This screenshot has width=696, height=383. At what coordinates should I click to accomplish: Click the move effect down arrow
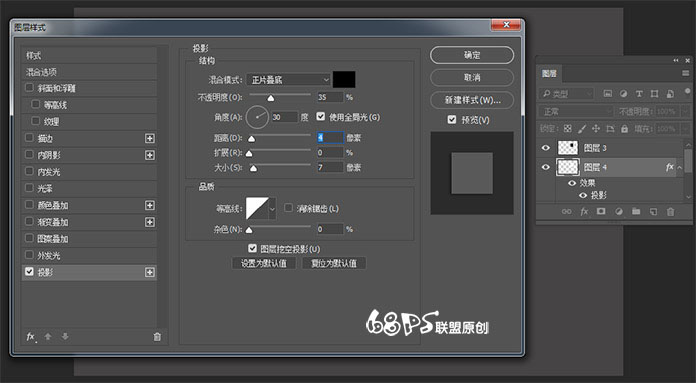pos(65,337)
